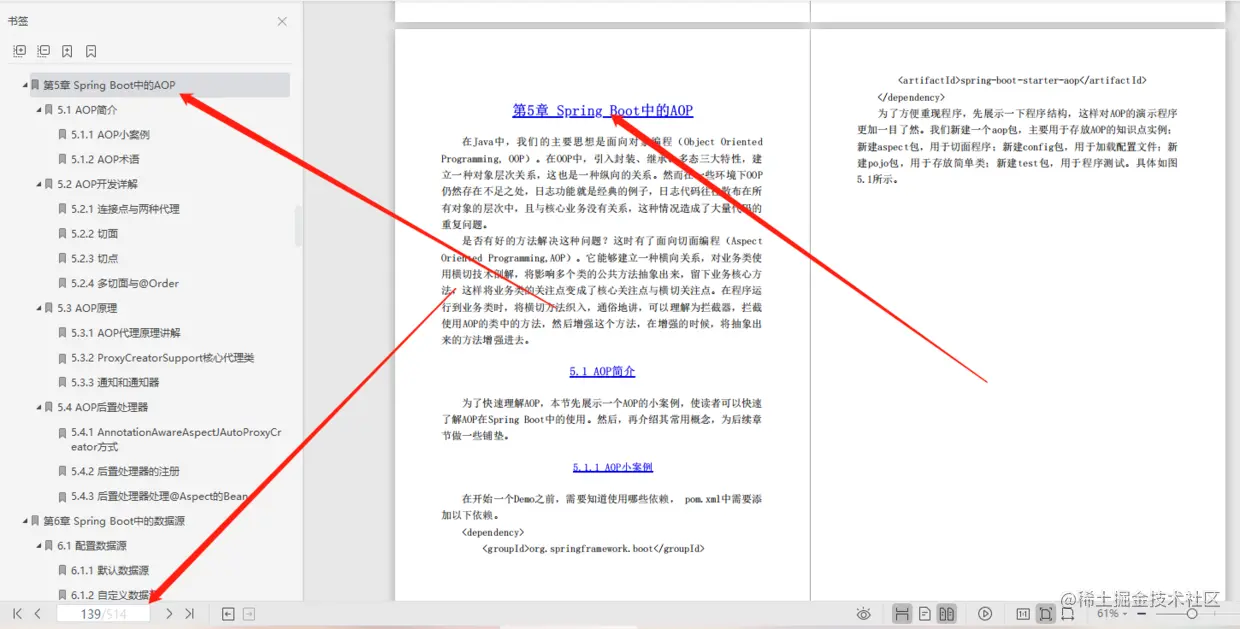Open bookmark 5.3.3 通知和通知器
Viewport: 1240px width, 629px height.
tap(115, 382)
